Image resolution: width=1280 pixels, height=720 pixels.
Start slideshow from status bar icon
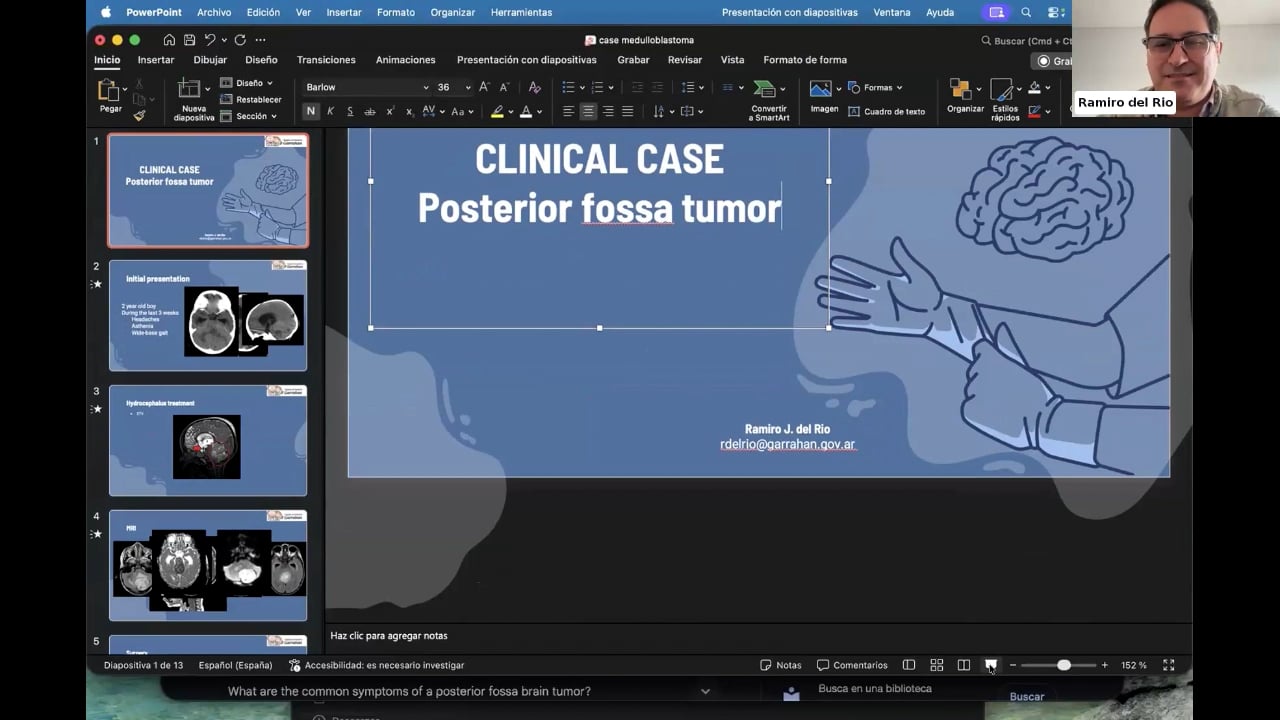click(991, 665)
